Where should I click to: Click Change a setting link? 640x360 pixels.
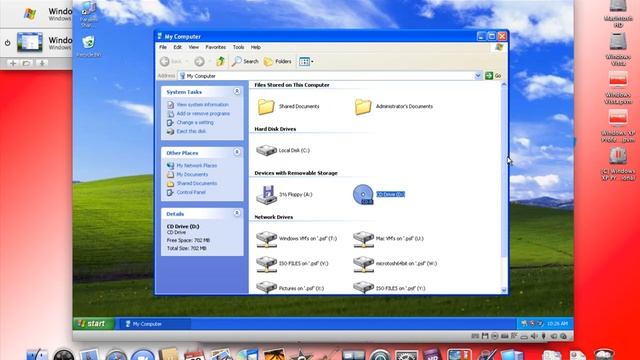(195, 122)
